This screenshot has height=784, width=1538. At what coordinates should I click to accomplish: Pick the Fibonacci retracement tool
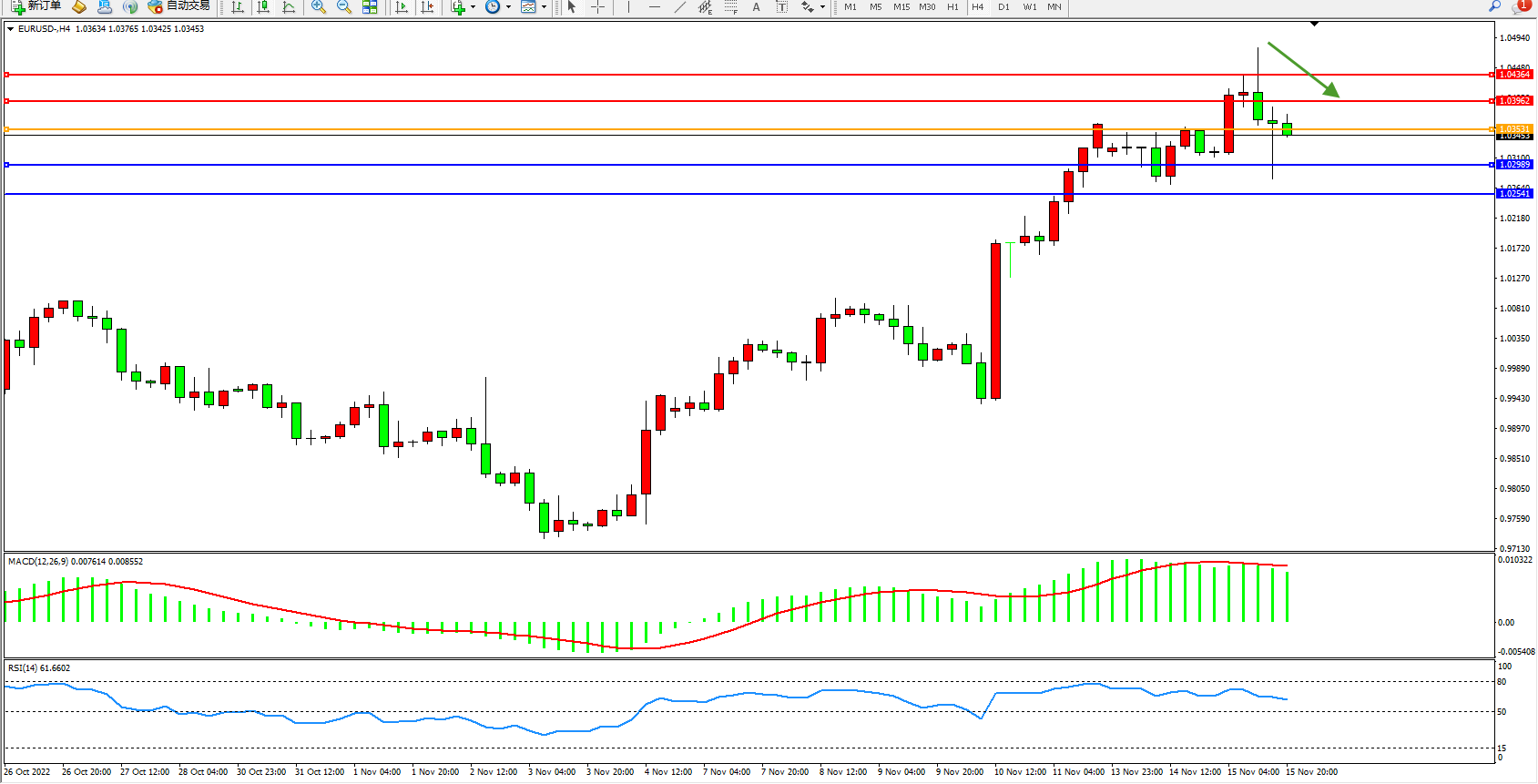tap(730, 6)
